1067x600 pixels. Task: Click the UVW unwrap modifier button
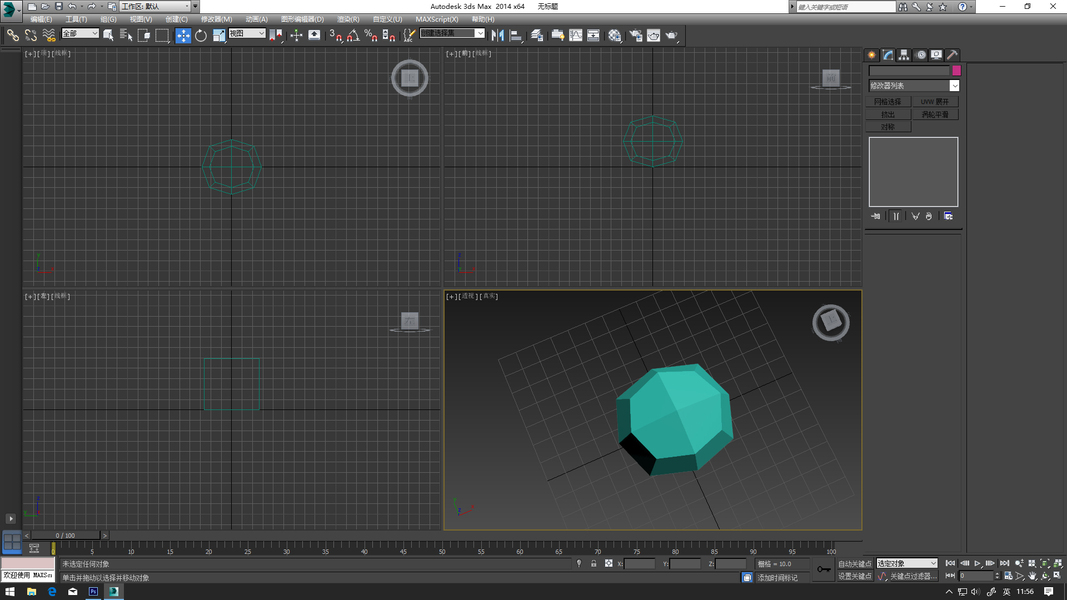pos(935,102)
